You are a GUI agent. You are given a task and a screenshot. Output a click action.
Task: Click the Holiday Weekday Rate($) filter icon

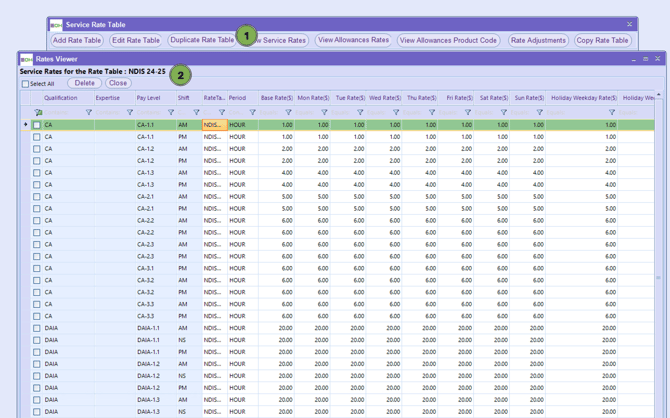[x=612, y=113]
